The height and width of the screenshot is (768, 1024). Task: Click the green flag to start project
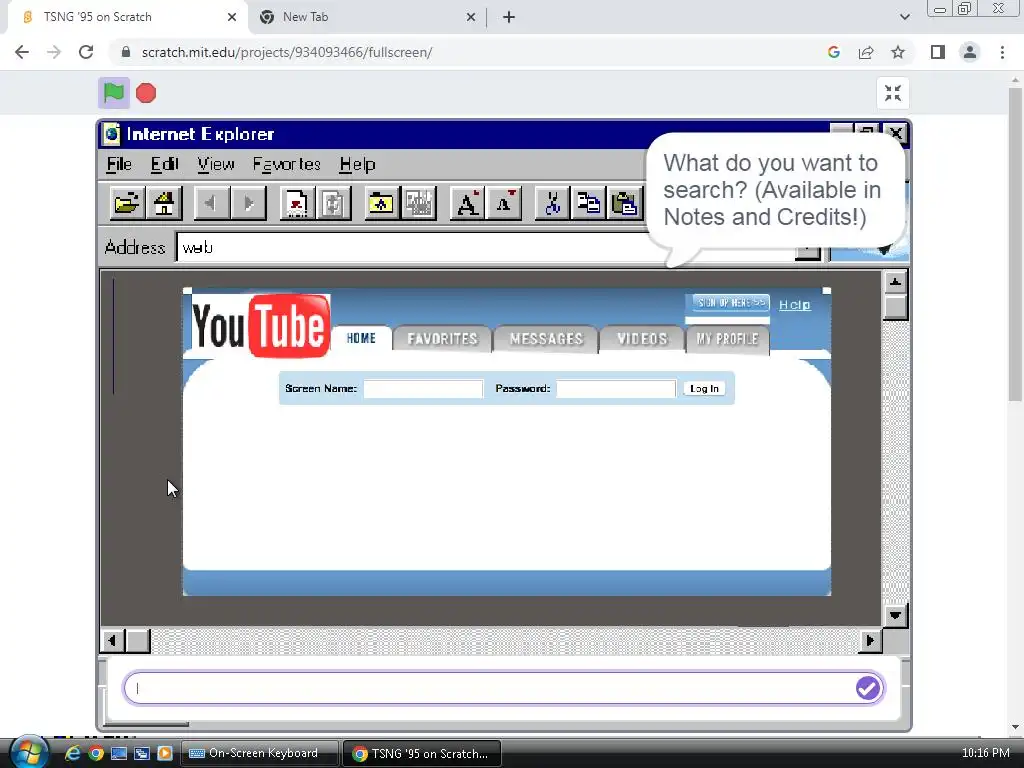[114, 93]
